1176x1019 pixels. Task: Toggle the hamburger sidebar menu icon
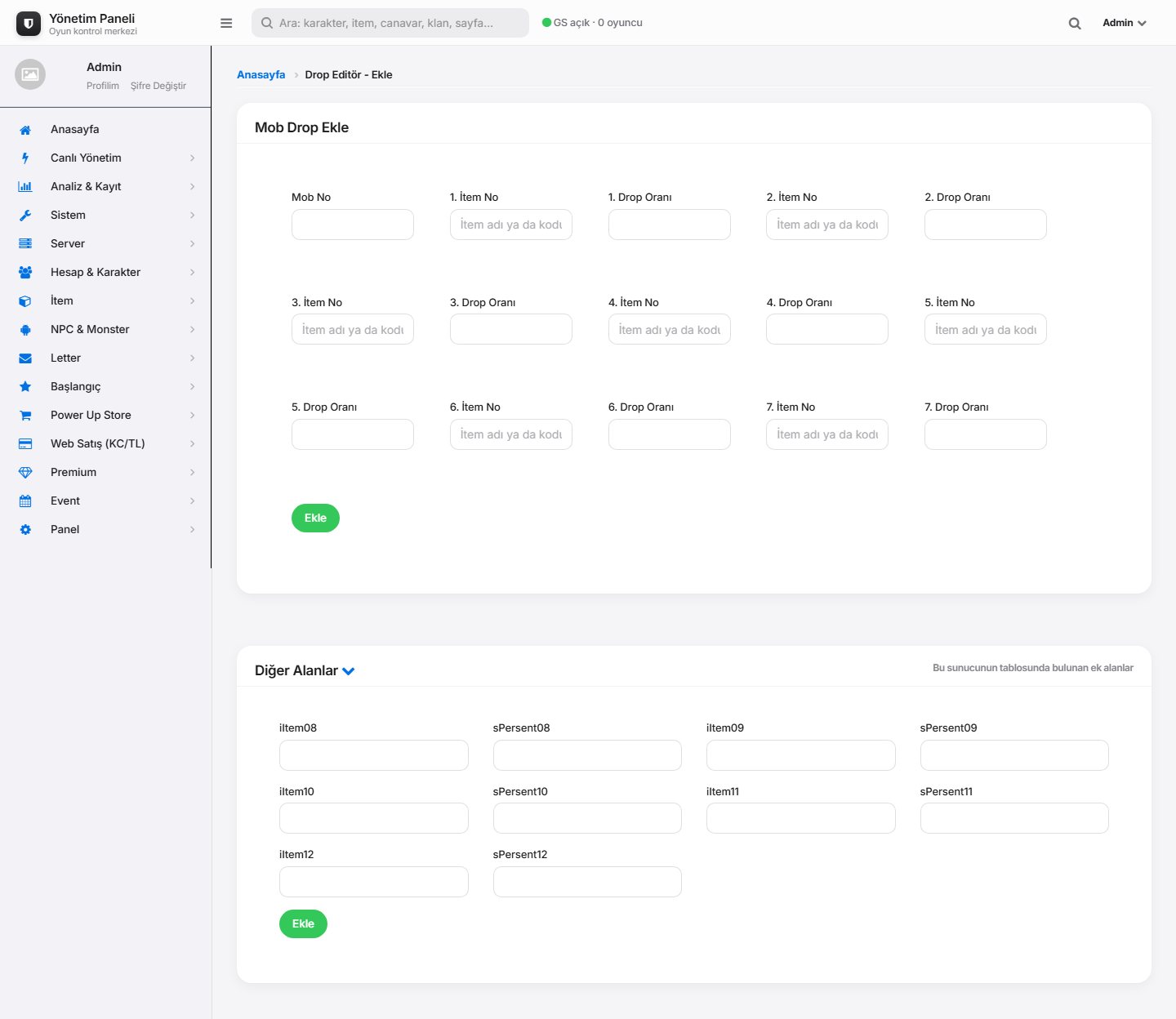pyautogui.click(x=226, y=23)
